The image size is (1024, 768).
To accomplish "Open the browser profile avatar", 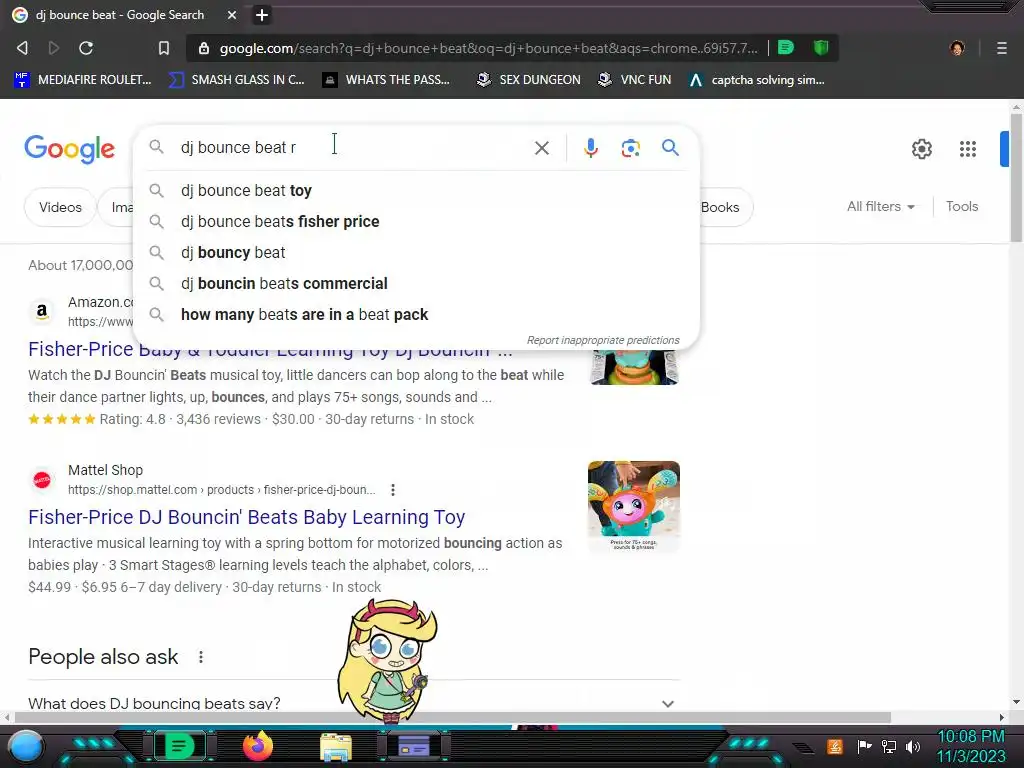I will pyautogui.click(x=957, y=48).
